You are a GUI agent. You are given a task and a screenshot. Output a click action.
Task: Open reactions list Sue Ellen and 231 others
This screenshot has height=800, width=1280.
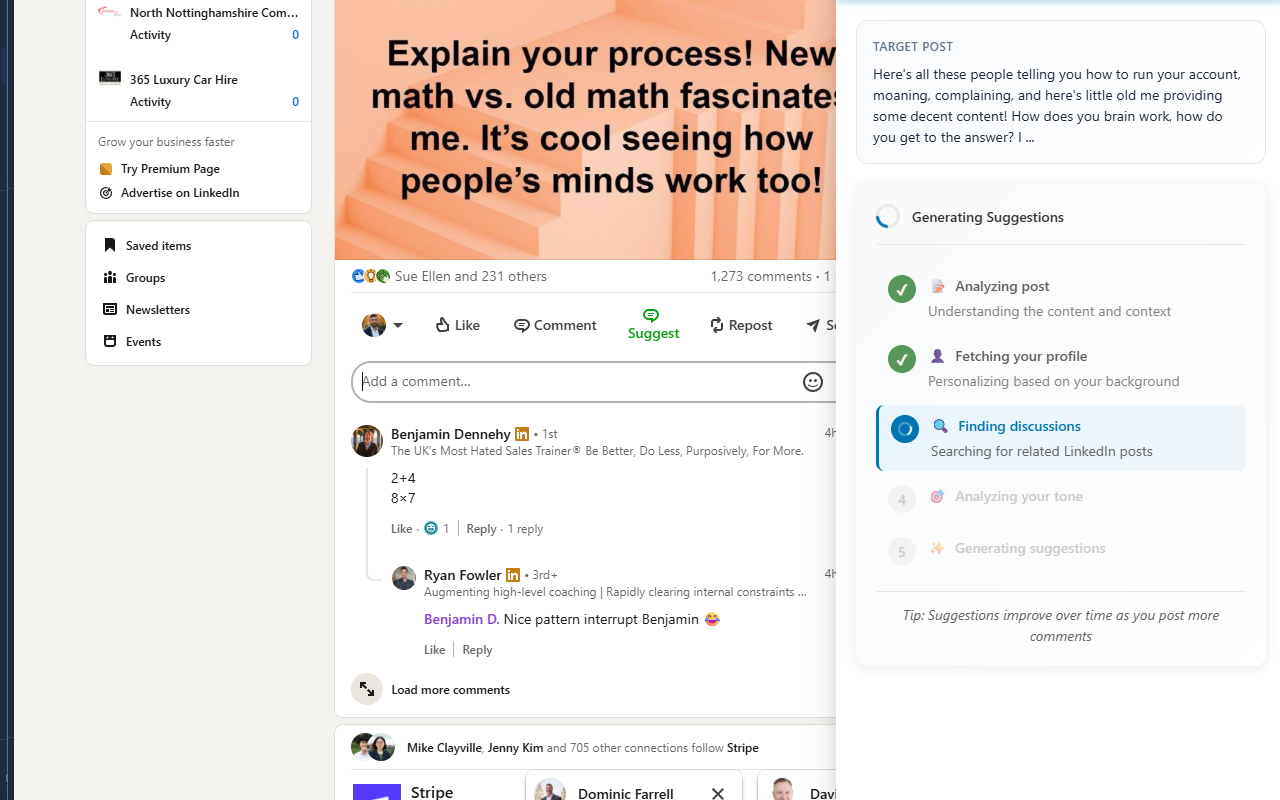click(x=471, y=276)
